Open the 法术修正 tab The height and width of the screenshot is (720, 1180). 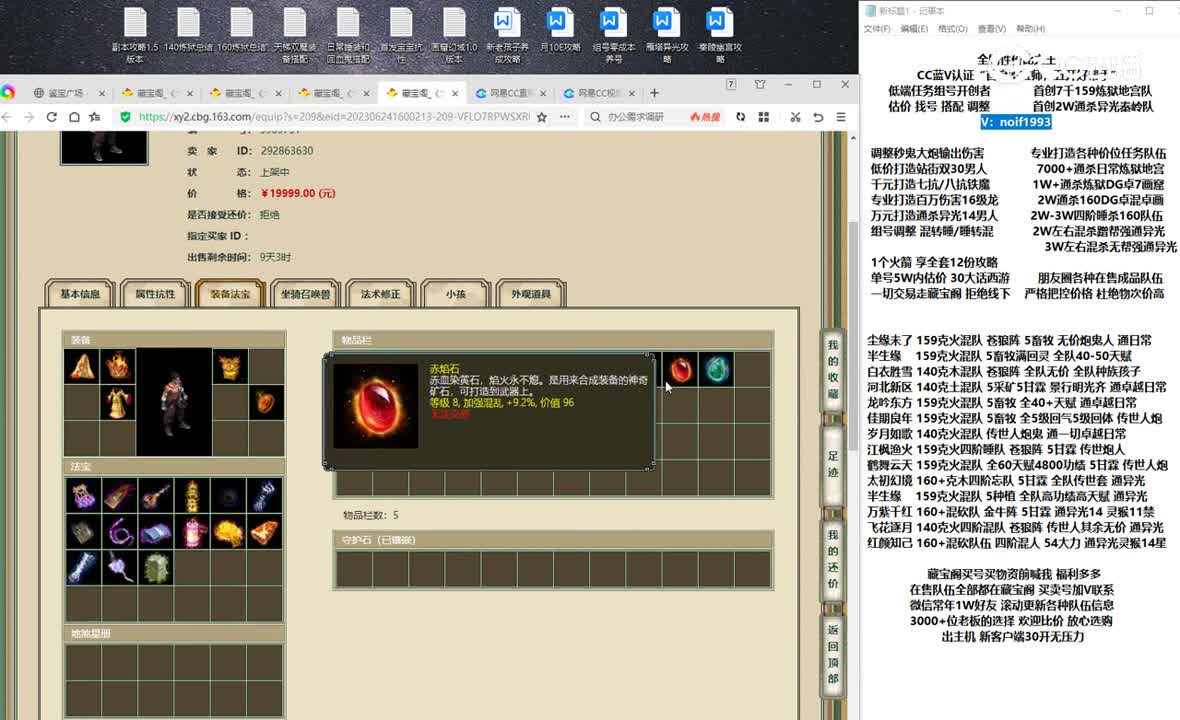(x=381, y=294)
